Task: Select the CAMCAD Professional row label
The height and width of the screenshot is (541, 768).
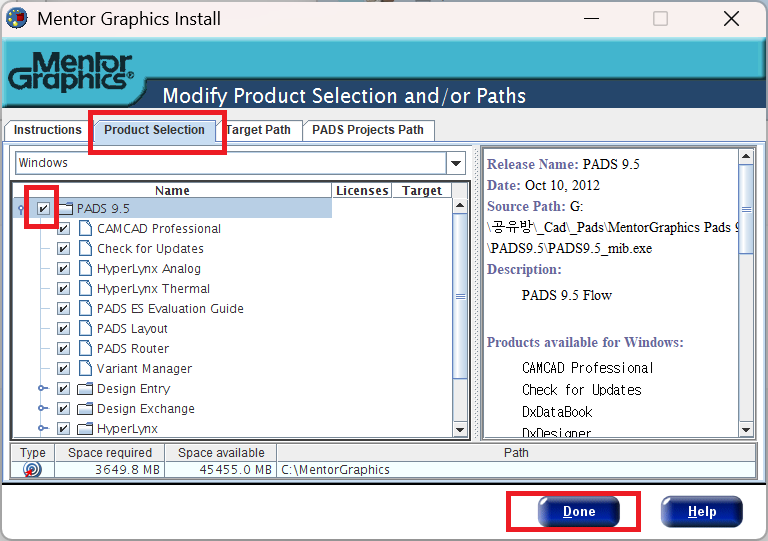Action: [x=159, y=229]
